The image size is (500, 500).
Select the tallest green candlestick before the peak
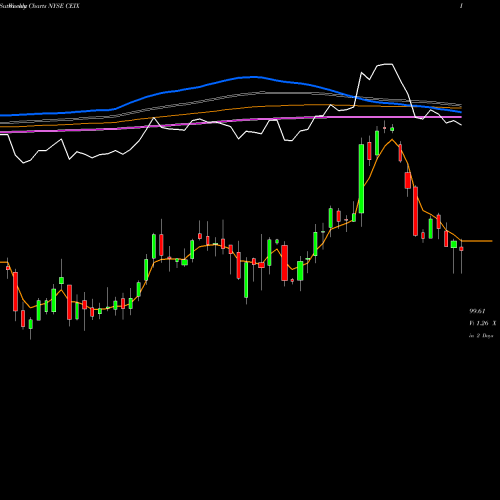[x=361, y=179]
